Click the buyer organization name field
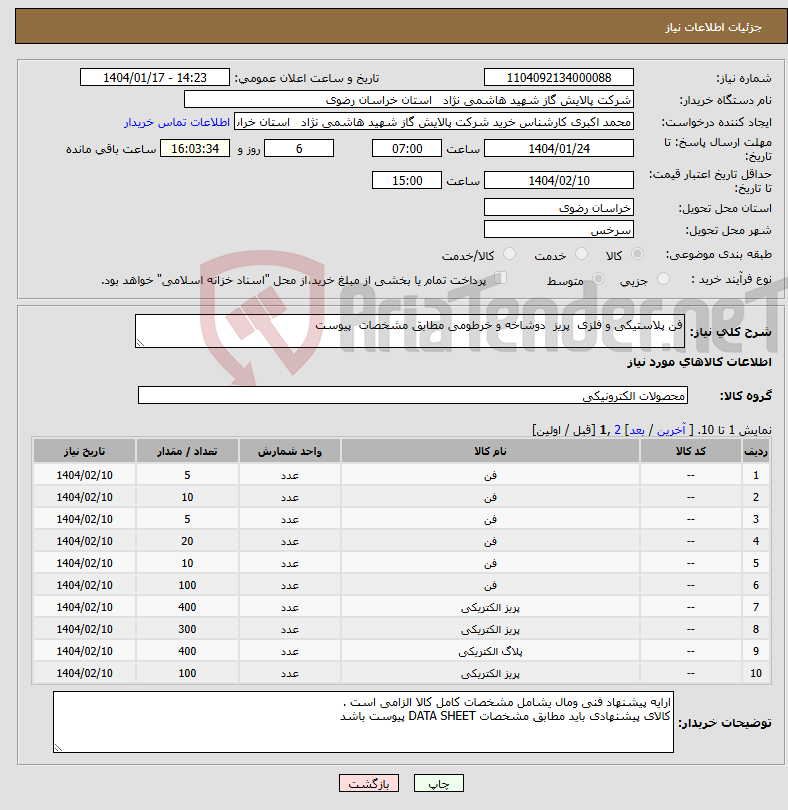The width and height of the screenshot is (788, 810). [x=409, y=100]
